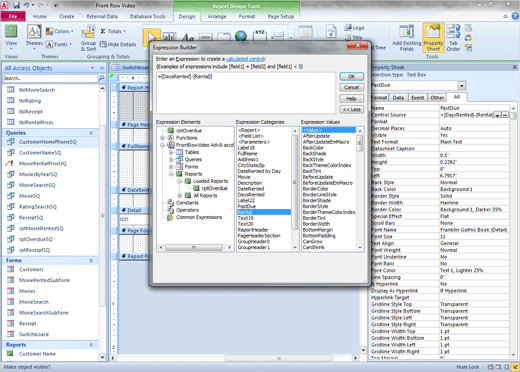The image size is (520, 372).
Task: Click the Fore Color property value
Action: click(473, 270)
